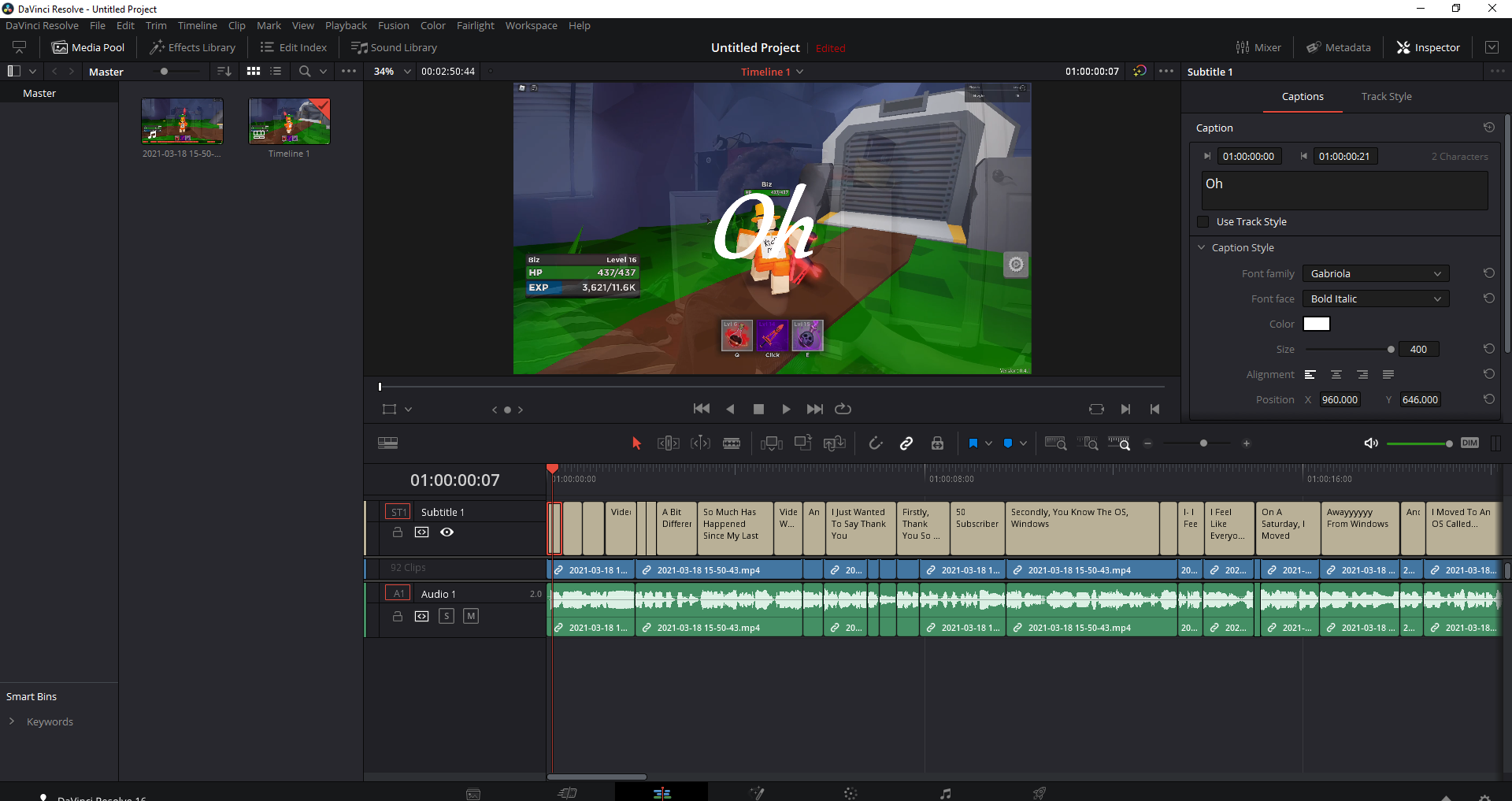1512x801 pixels.
Task: Click the Custom Zoom icon
Action: click(x=1119, y=443)
